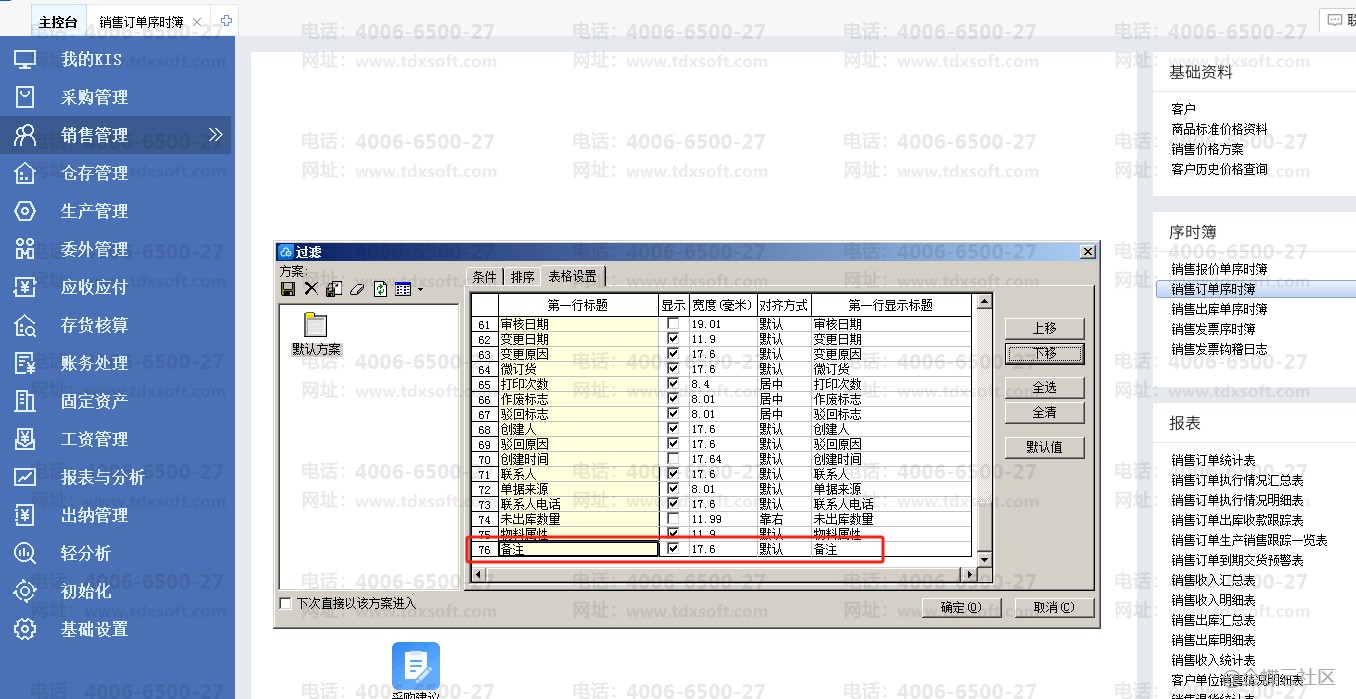Click the 固定资产 building icon

click(25, 401)
